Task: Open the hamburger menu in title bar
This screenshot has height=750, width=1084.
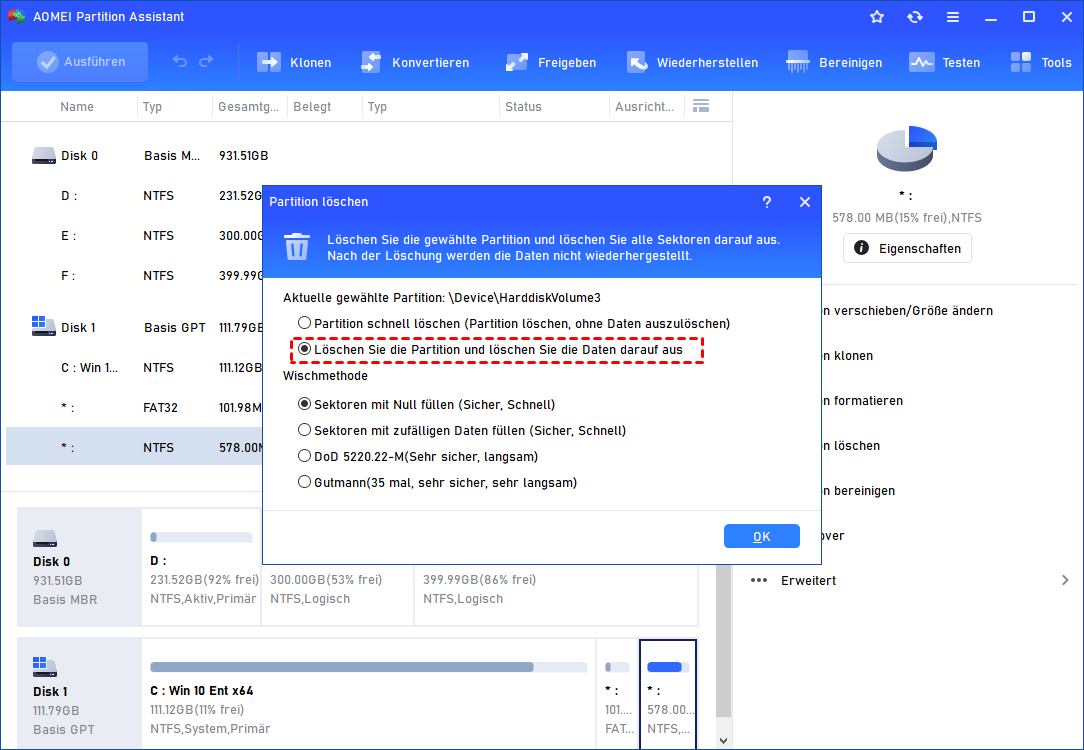Action: tap(953, 17)
